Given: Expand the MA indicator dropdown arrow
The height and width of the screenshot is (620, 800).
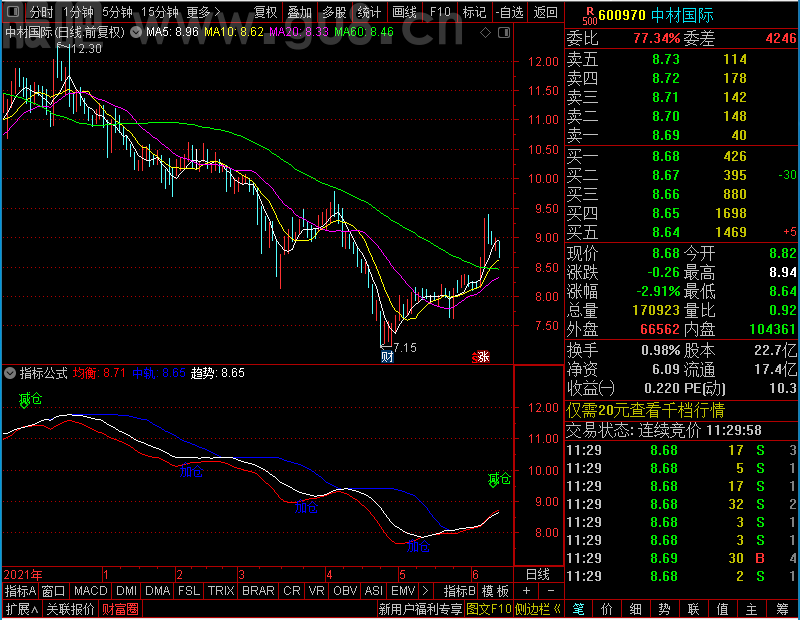Looking at the screenshot, I should click(136, 32).
